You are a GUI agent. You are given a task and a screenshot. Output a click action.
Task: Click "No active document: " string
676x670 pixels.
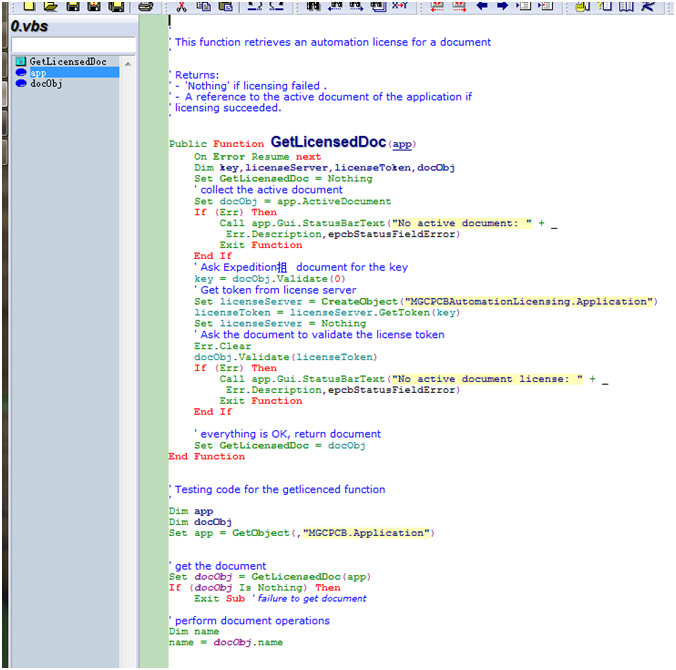[462, 223]
